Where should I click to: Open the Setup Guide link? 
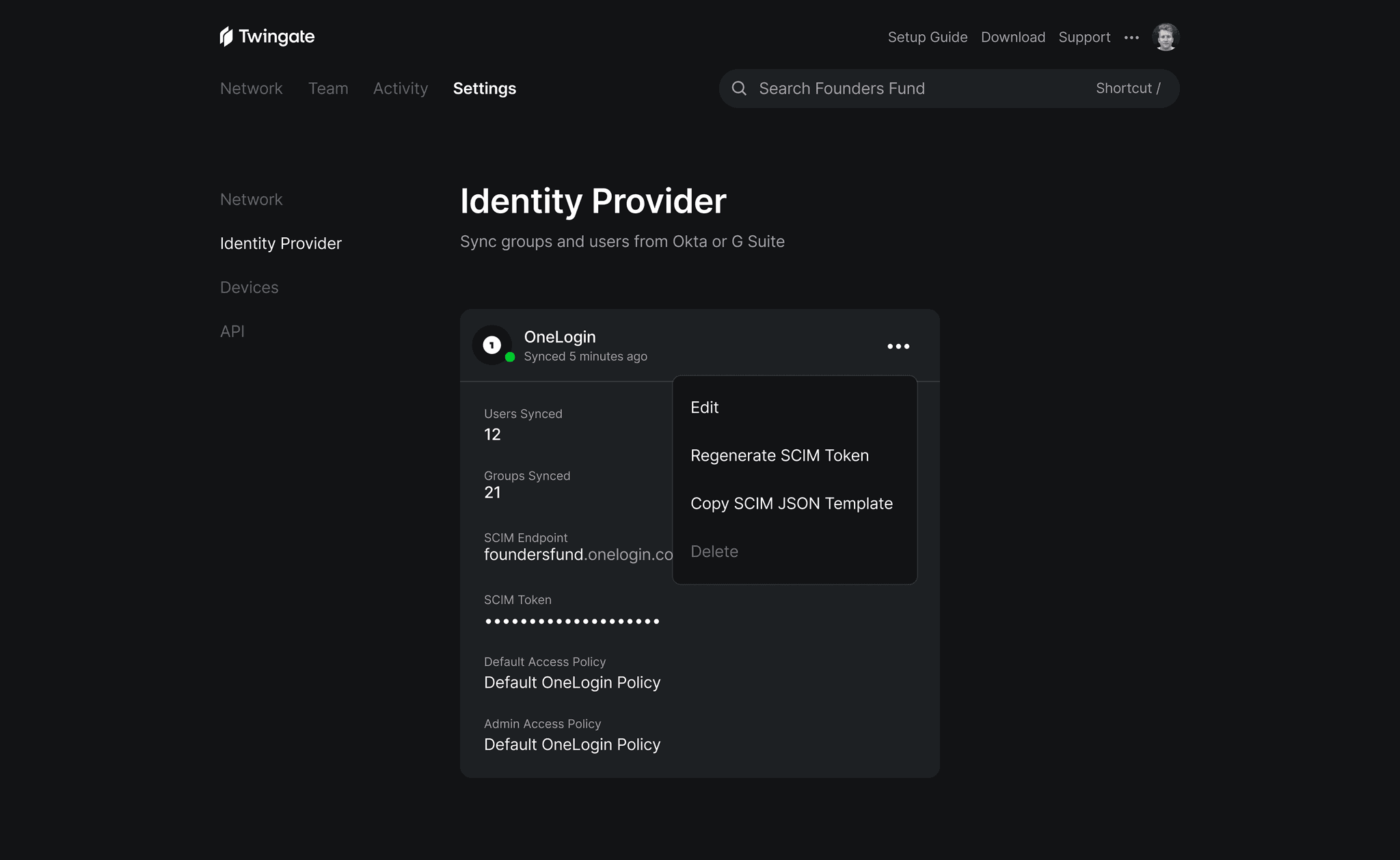coord(927,37)
